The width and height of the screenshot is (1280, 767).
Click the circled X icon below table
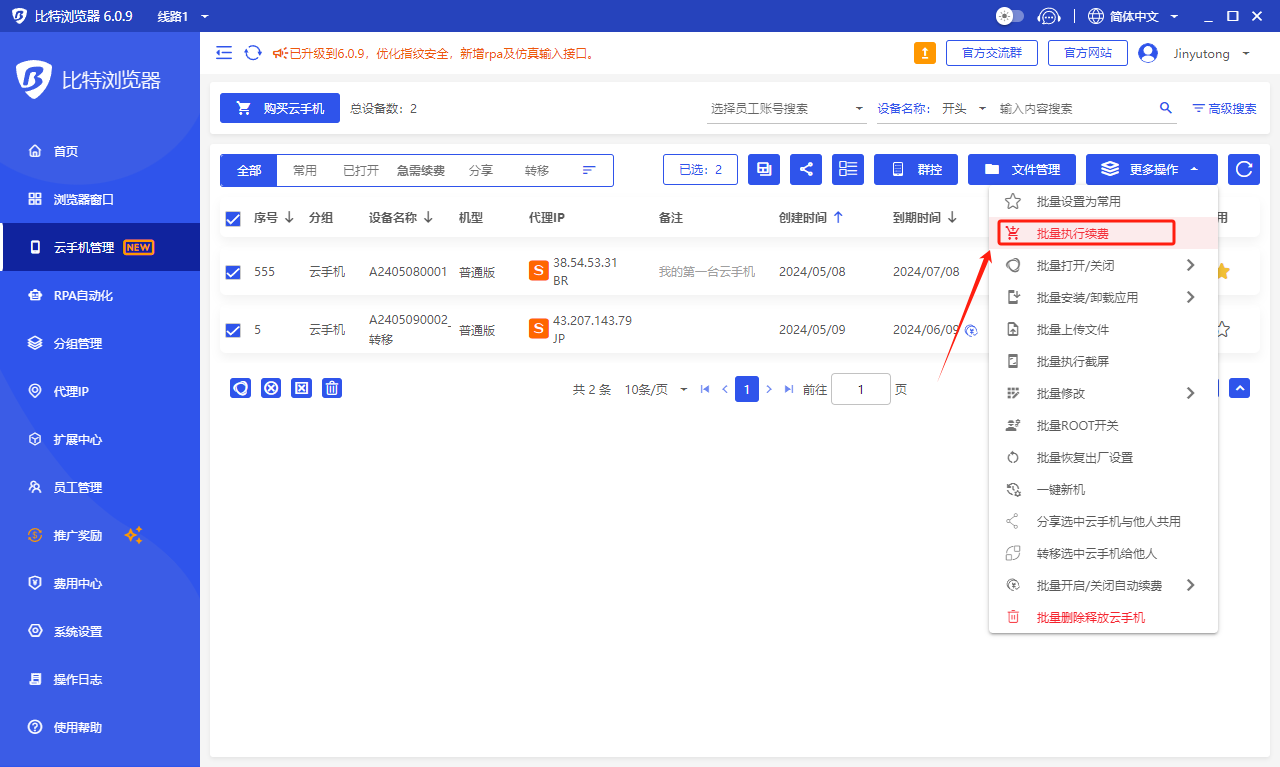click(x=271, y=388)
